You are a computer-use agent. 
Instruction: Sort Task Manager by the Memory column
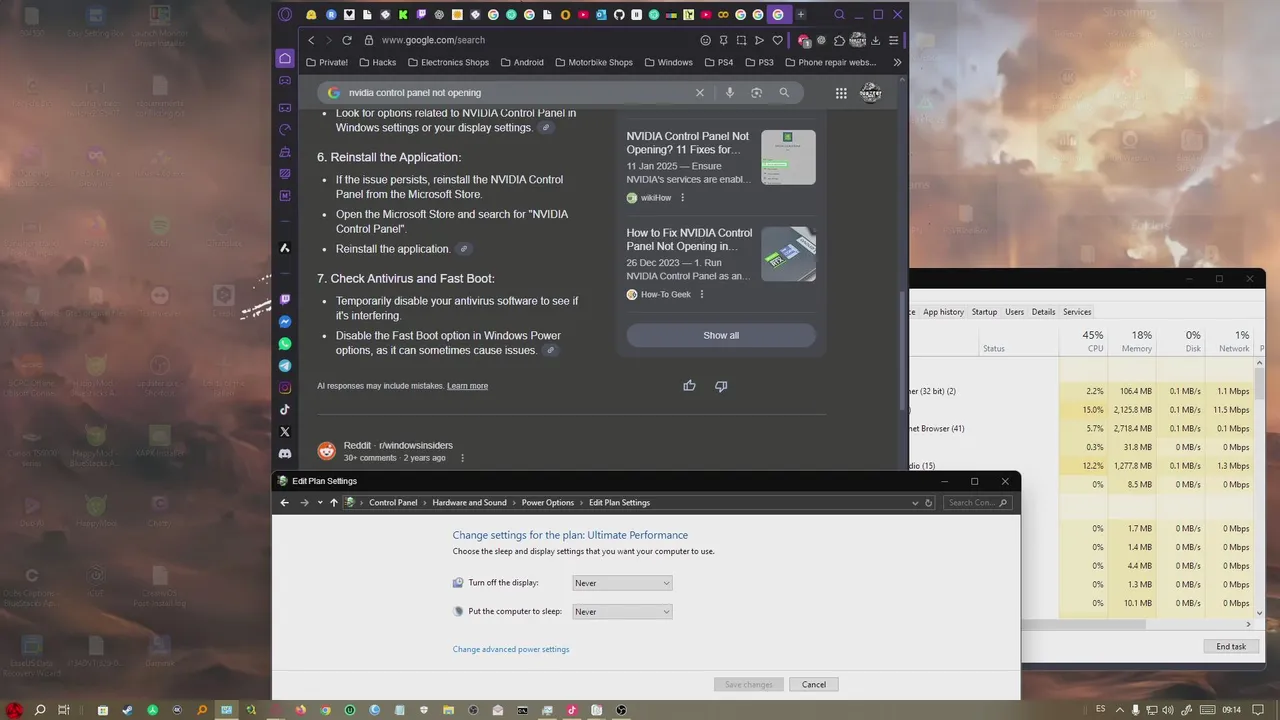(1134, 341)
